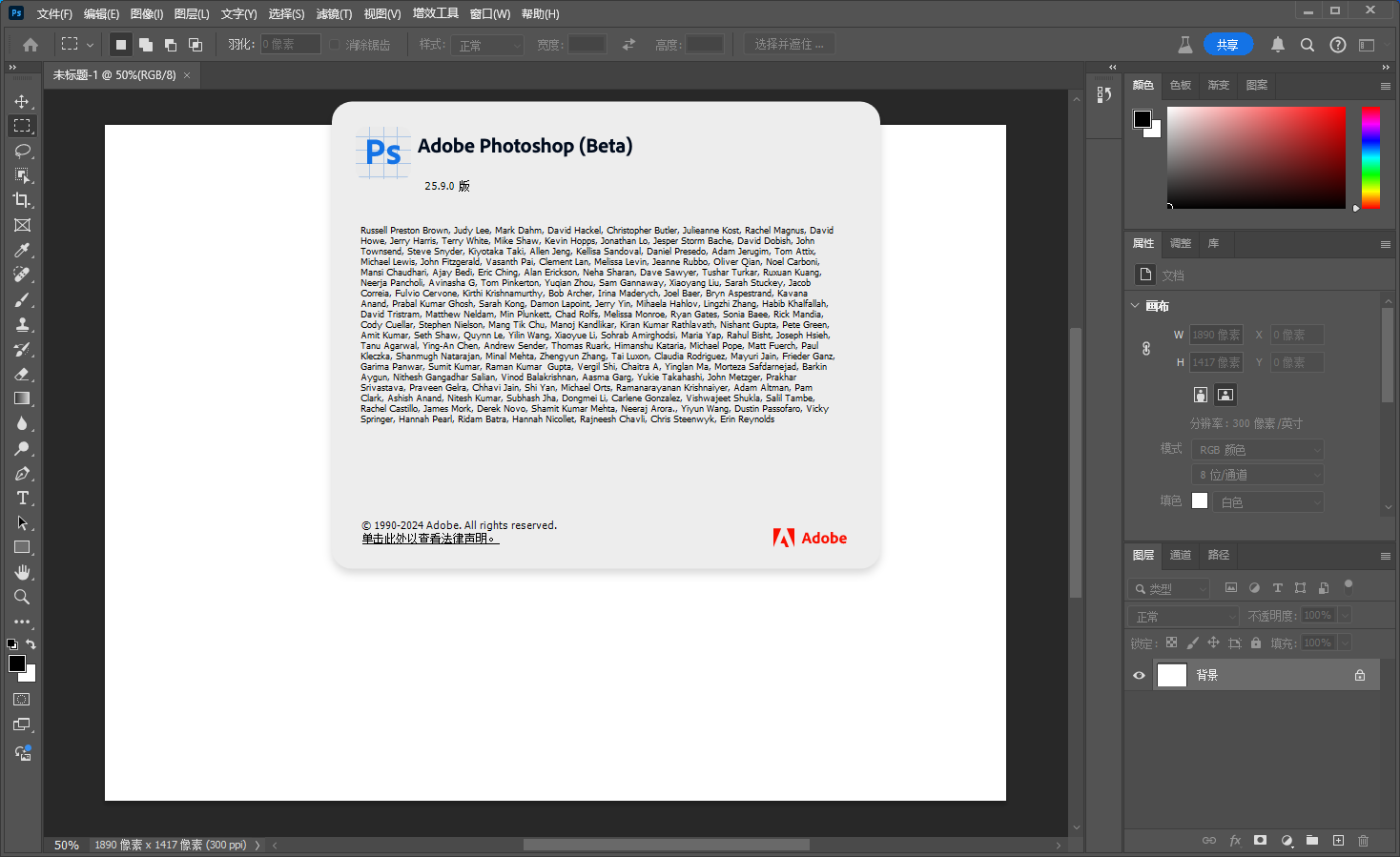Select the Path Selection tool
The height and width of the screenshot is (857, 1400).
22,522
